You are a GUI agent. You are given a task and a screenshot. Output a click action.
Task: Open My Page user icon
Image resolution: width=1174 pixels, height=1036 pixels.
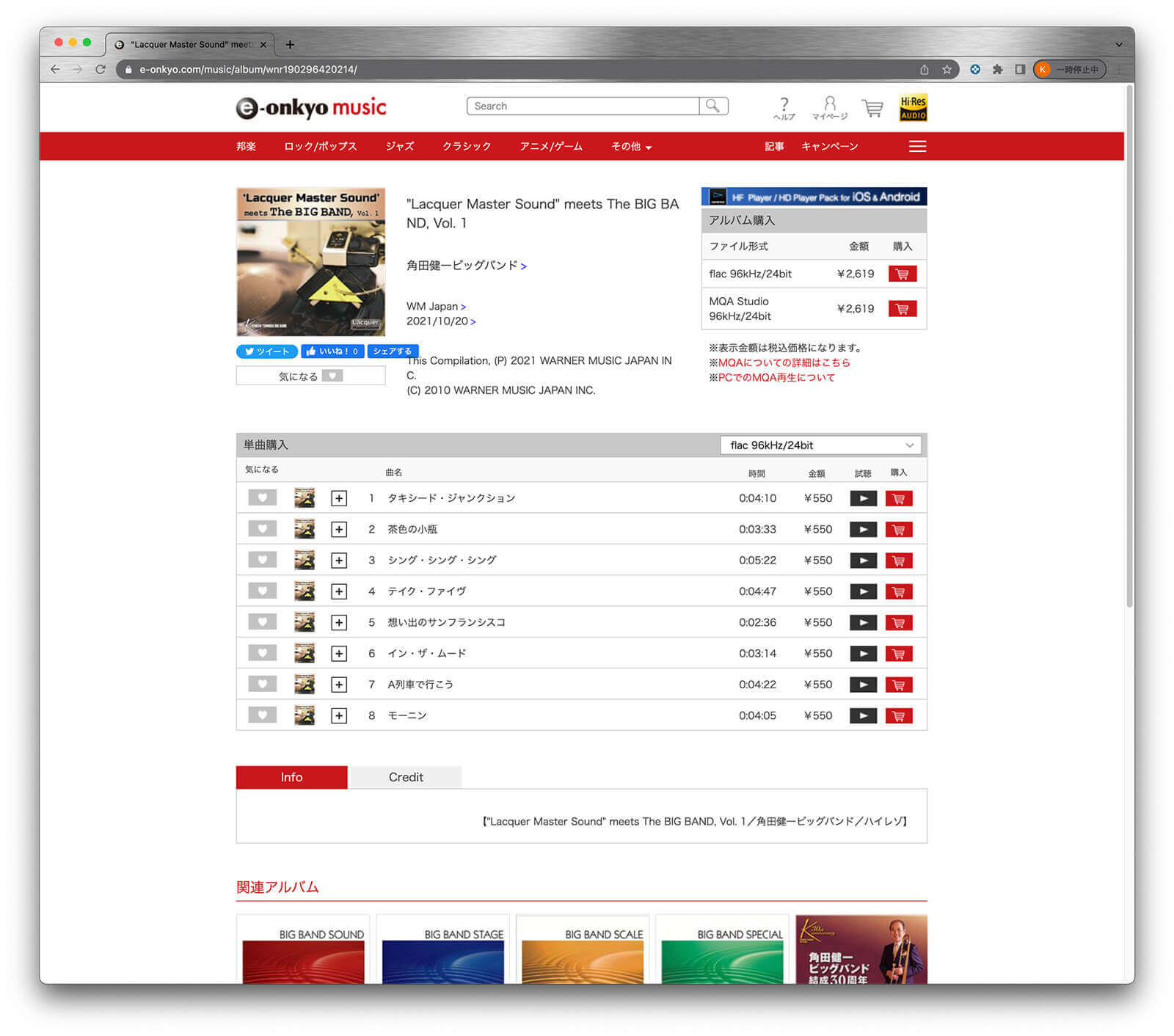click(x=829, y=107)
